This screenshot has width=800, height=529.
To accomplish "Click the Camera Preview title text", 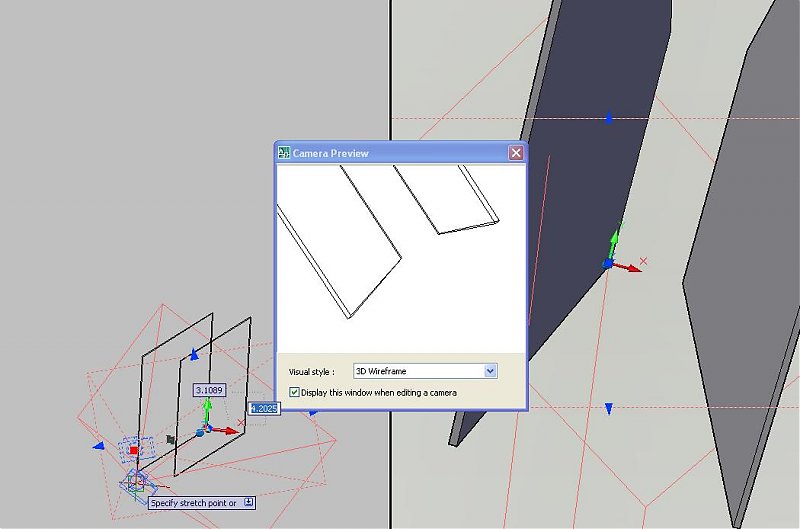I will [x=331, y=153].
